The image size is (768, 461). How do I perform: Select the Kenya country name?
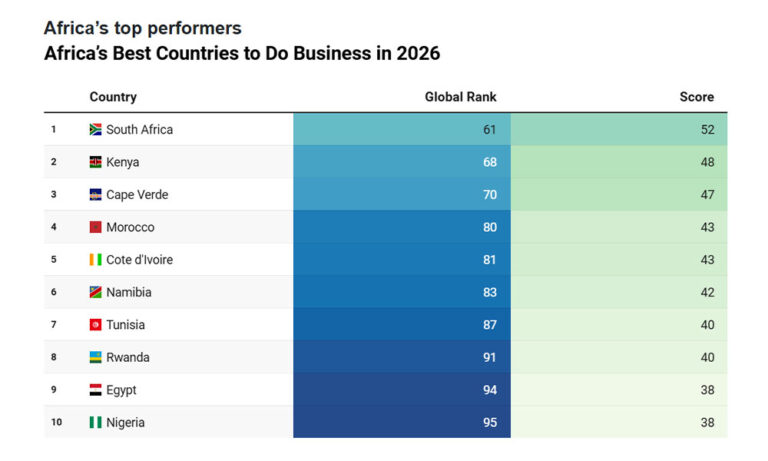coord(123,162)
